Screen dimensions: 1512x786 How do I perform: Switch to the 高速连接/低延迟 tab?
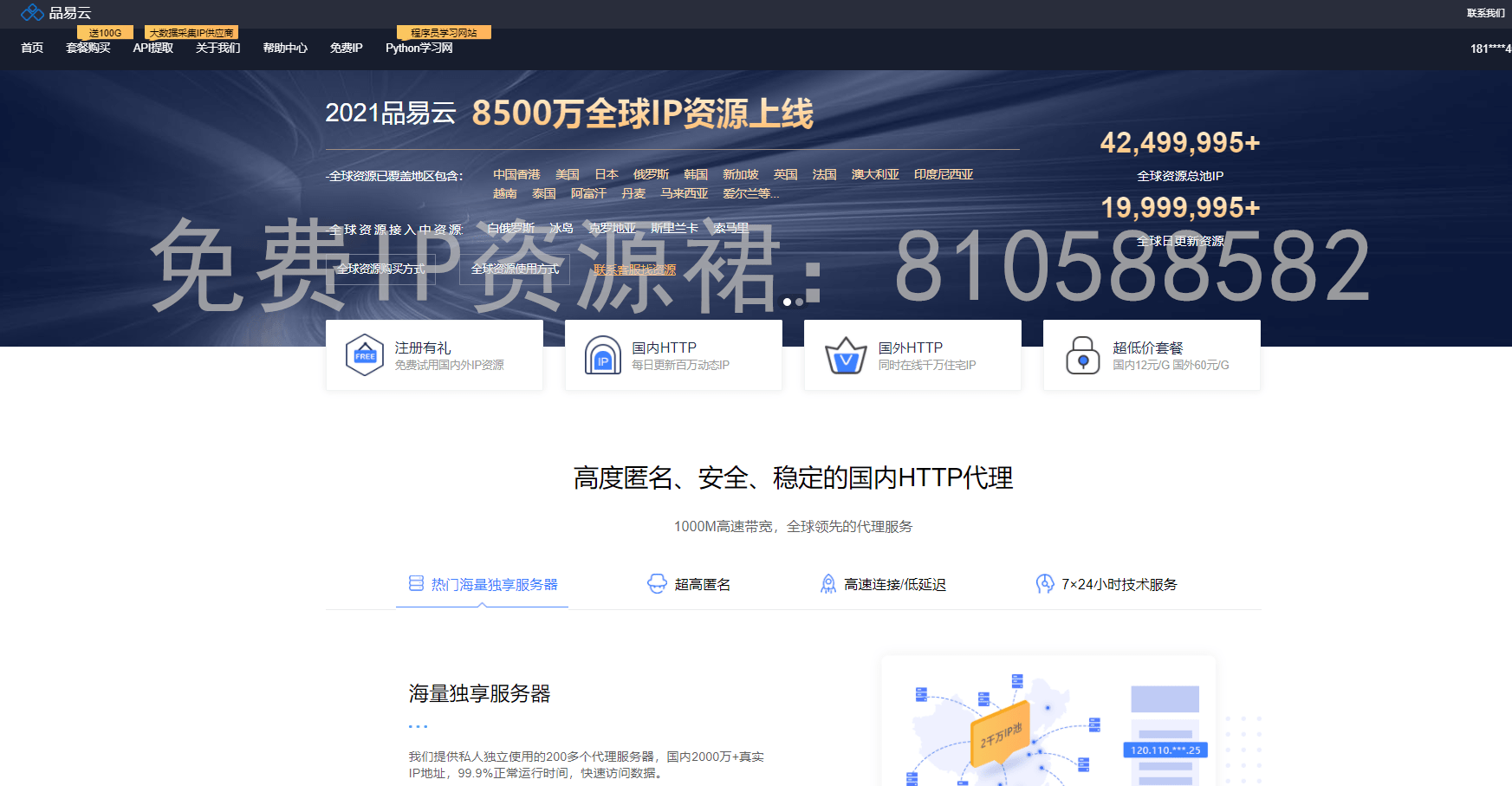[883, 584]
